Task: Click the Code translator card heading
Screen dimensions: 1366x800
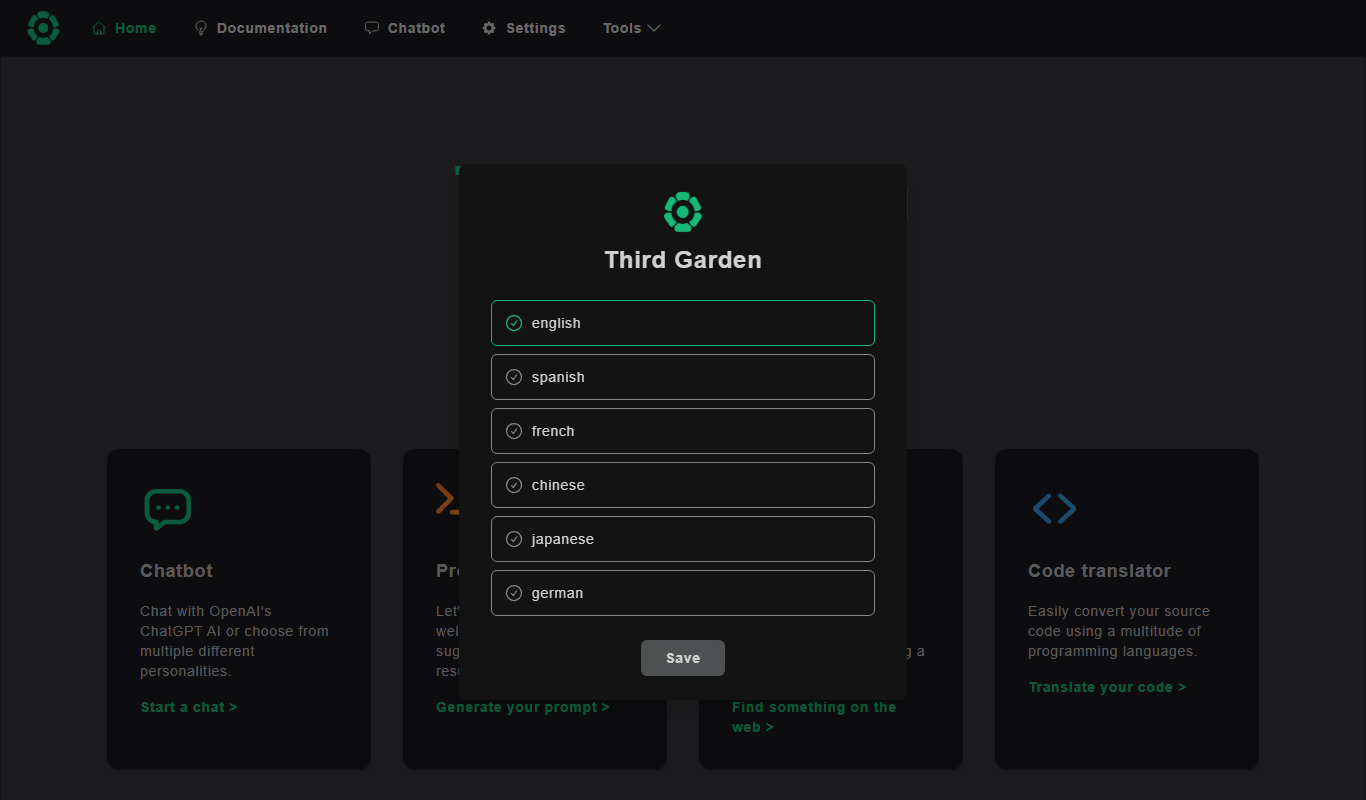Action: tap(1099, 571)
